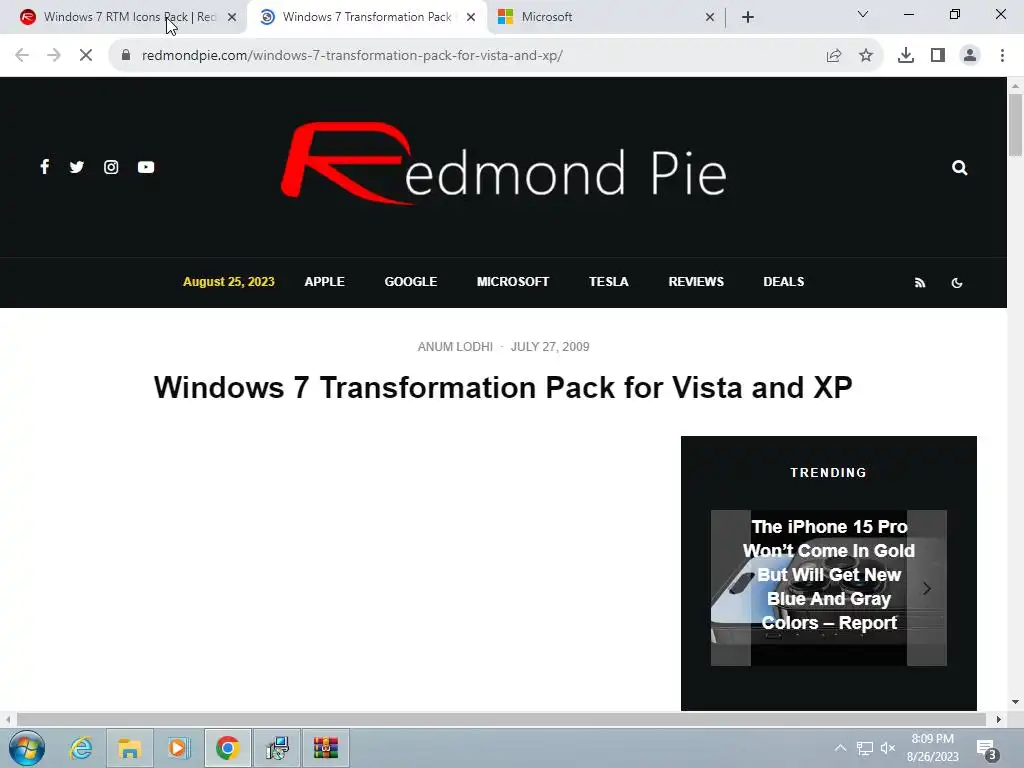1024x768 pixels.
Task: View site information lock icon
Action: tap(126, 56)
